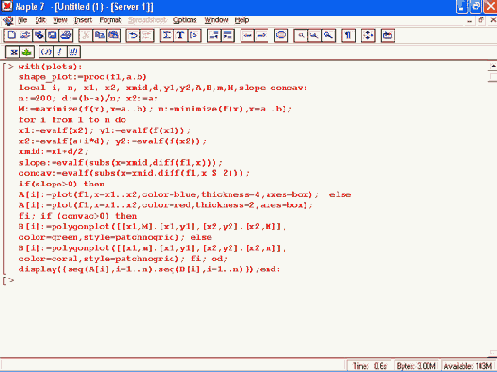Insert text with the T icon
Image resolution: width=497 pixels, height=372 pixels.
coord(180,35)
